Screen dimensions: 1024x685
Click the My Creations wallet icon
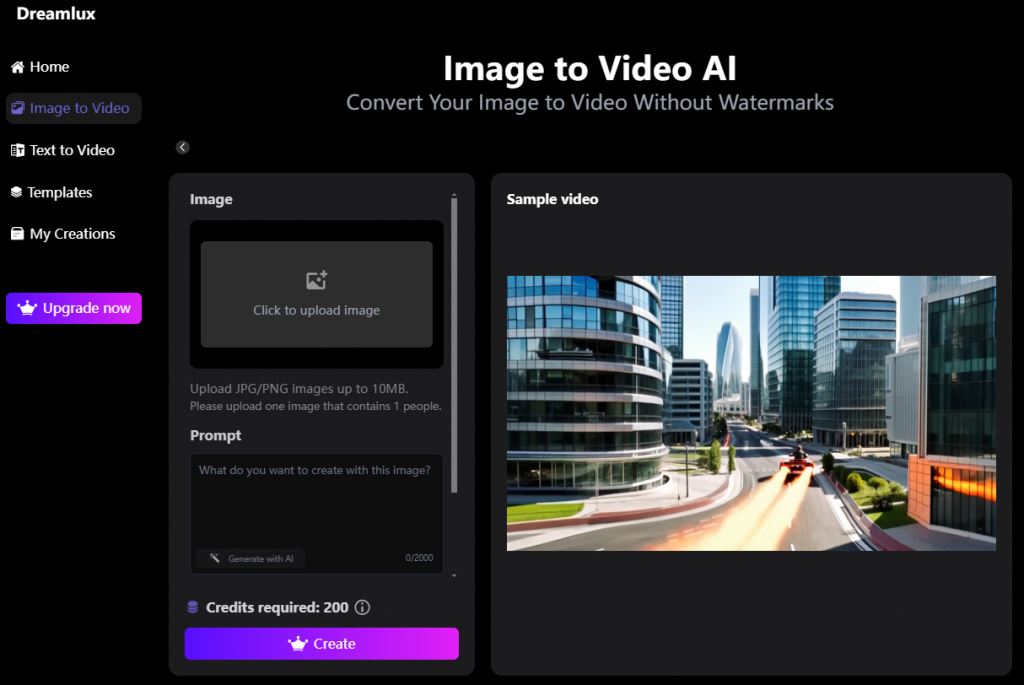tap(16, 234)
